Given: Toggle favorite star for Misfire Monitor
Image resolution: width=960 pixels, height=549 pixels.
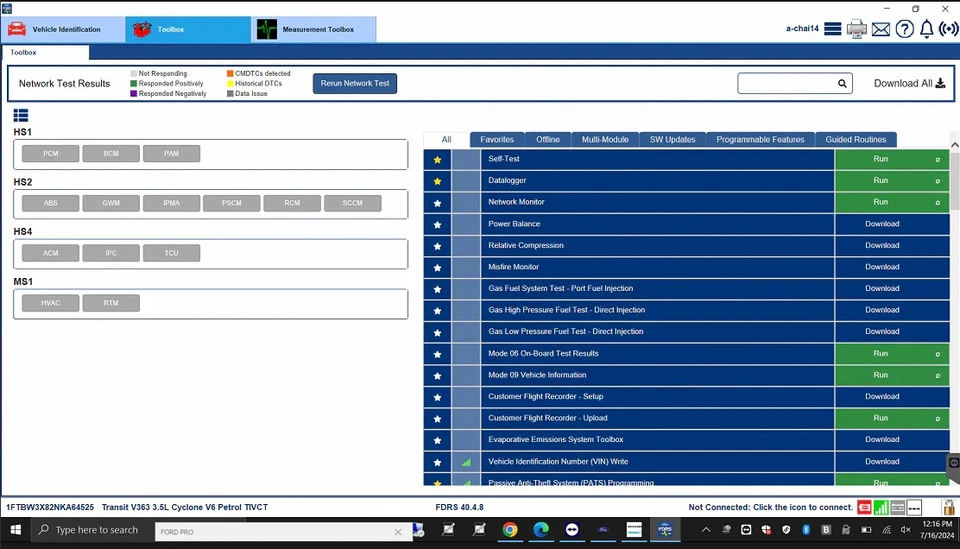Looking at the screenshot, I should 437,267.
